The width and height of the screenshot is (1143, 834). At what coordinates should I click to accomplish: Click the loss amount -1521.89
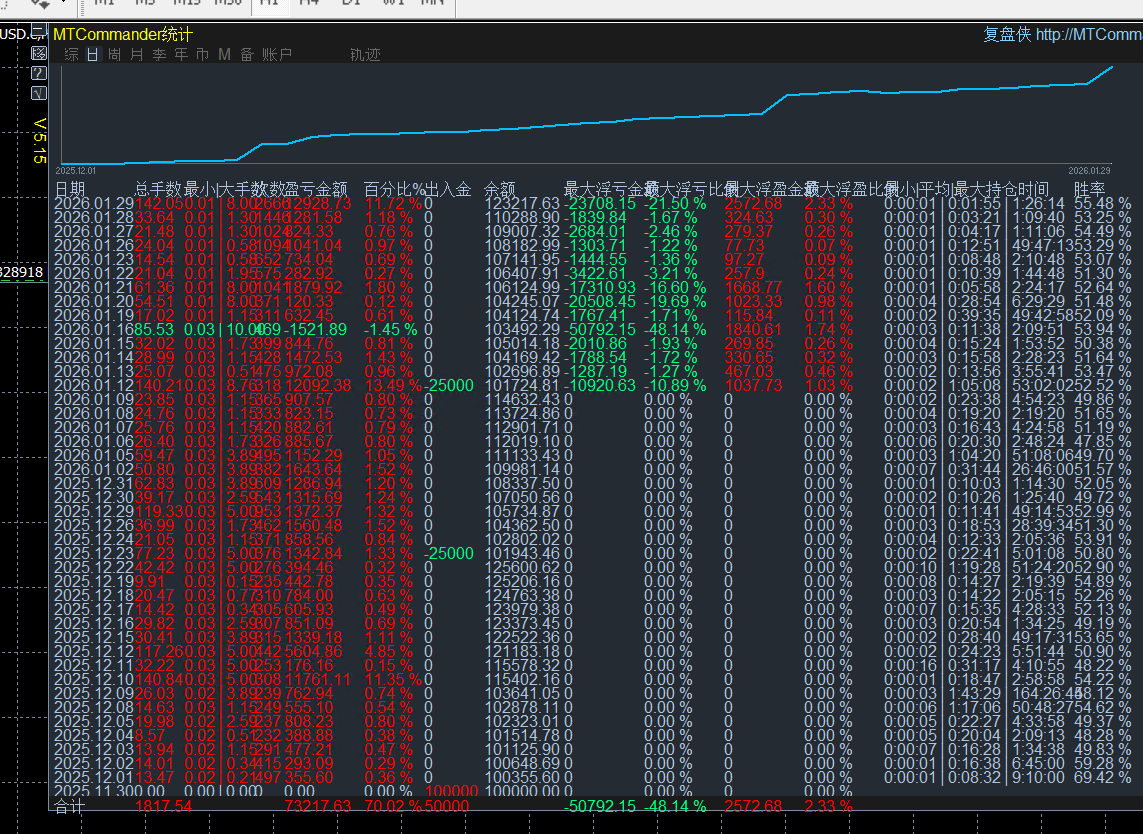point(316,330)
